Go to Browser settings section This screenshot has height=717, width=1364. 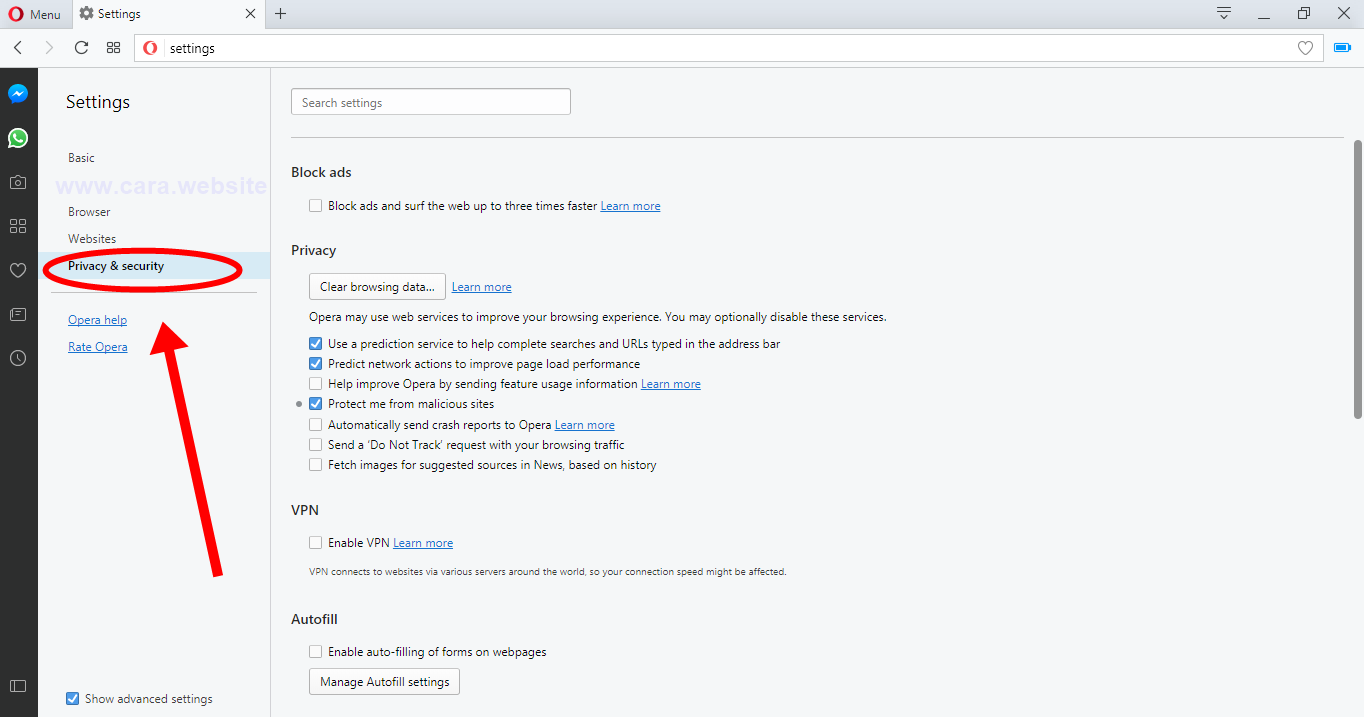(89, 212)
